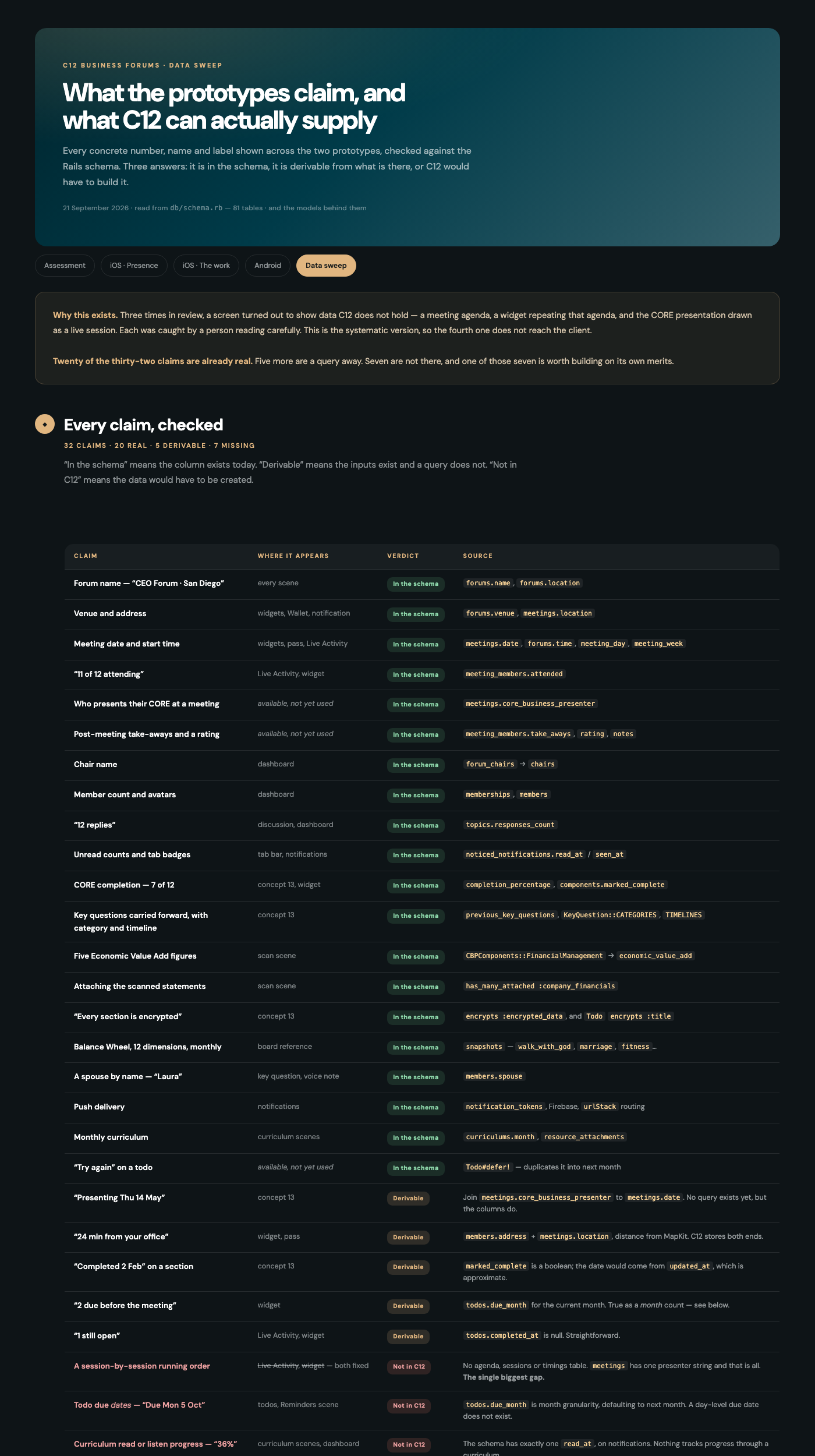Click the members.spouse code chip

(494, 1076)
